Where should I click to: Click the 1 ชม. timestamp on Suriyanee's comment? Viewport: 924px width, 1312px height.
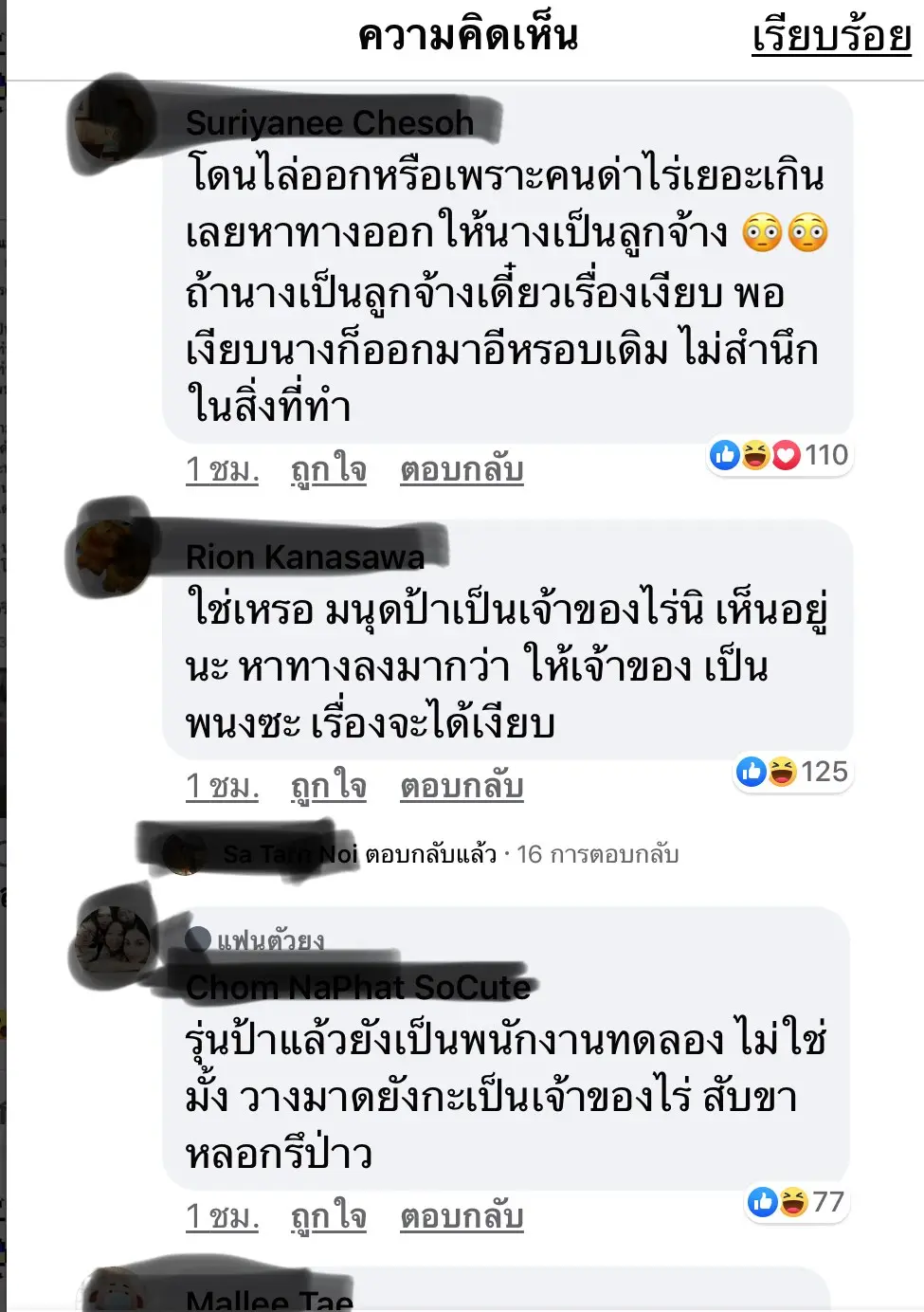(223, 470)
